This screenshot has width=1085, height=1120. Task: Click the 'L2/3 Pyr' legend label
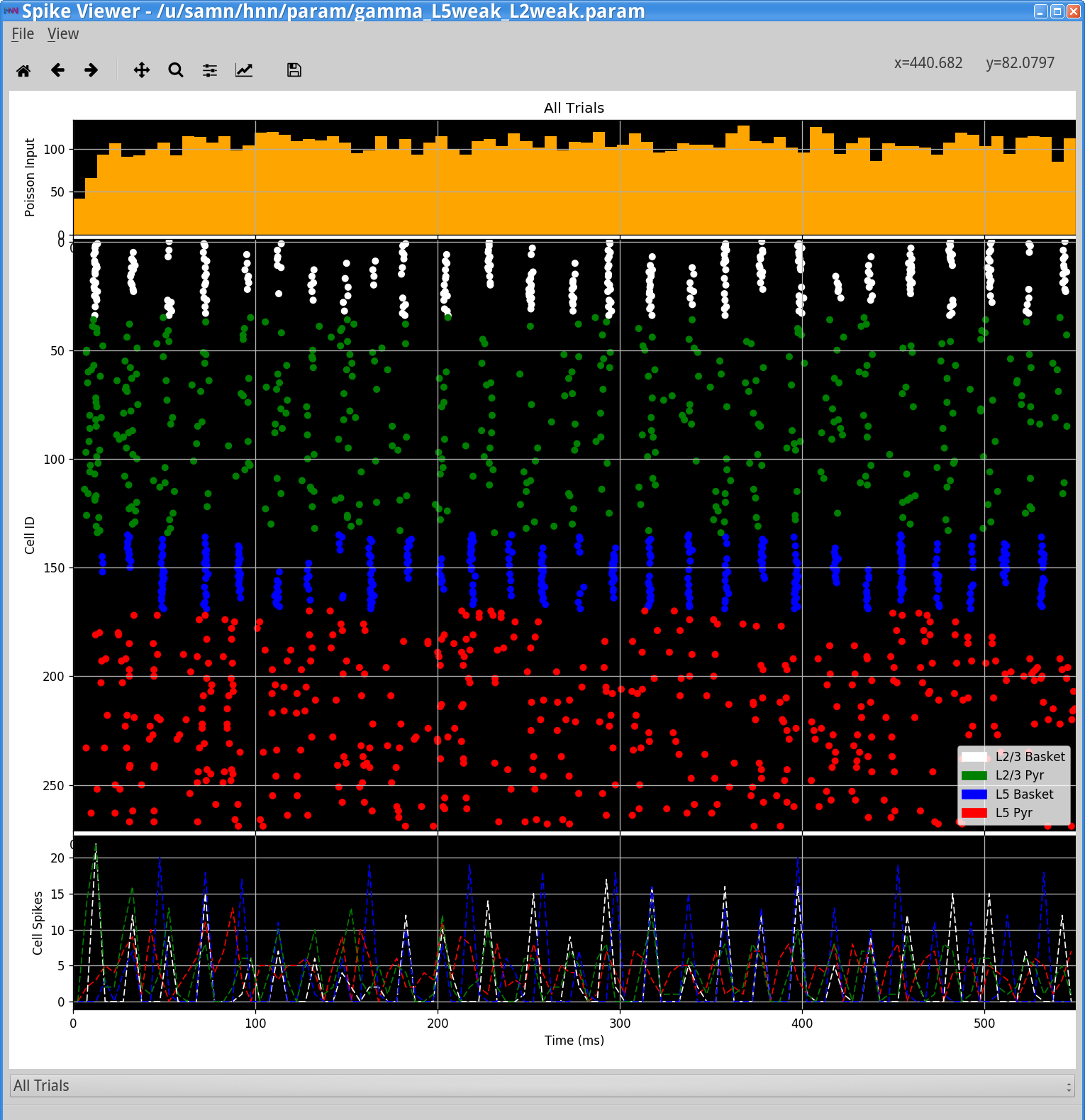click(x=1019, y=775)
